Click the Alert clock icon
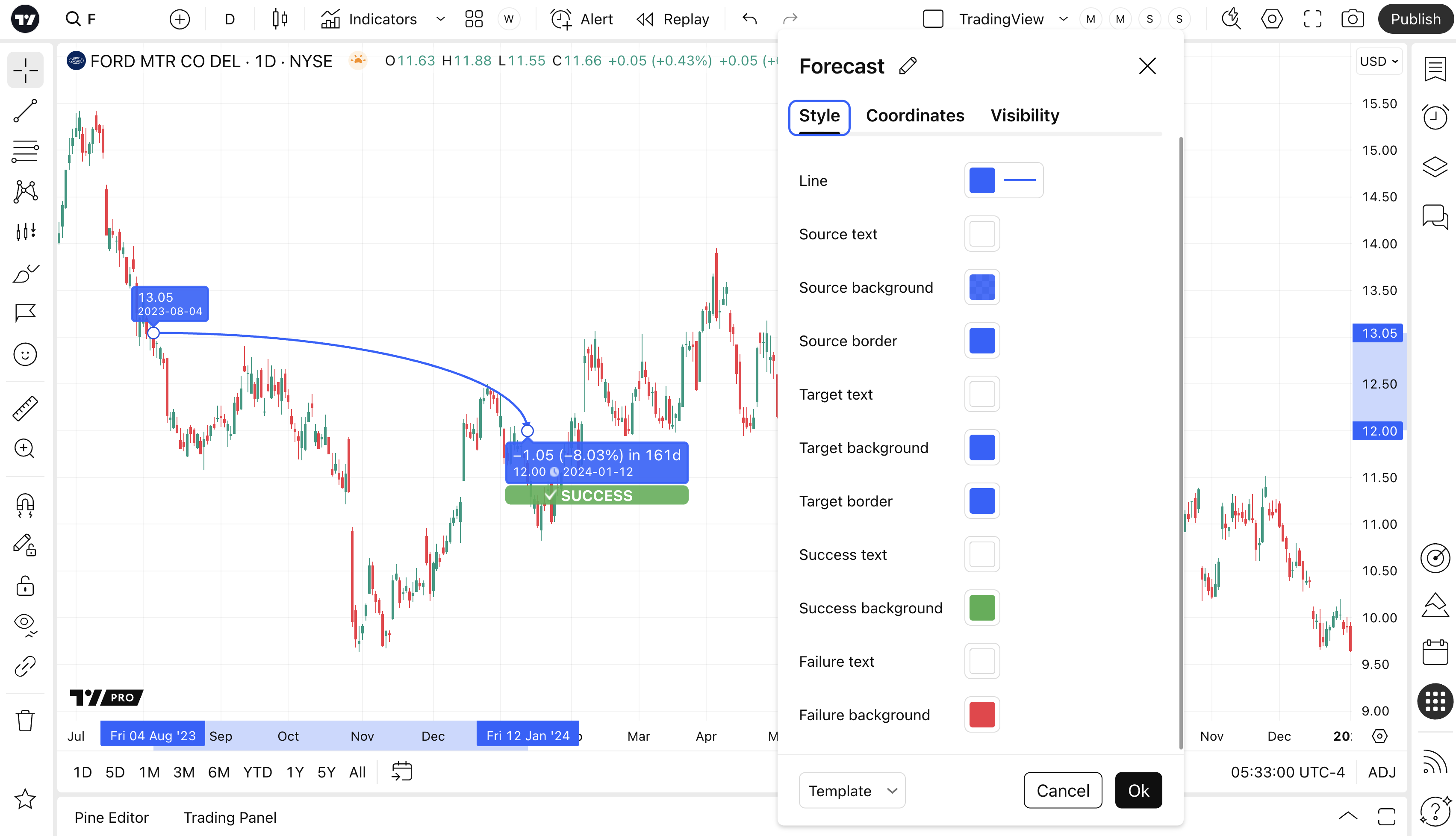The image size is (1456, 836). (561, 19)
